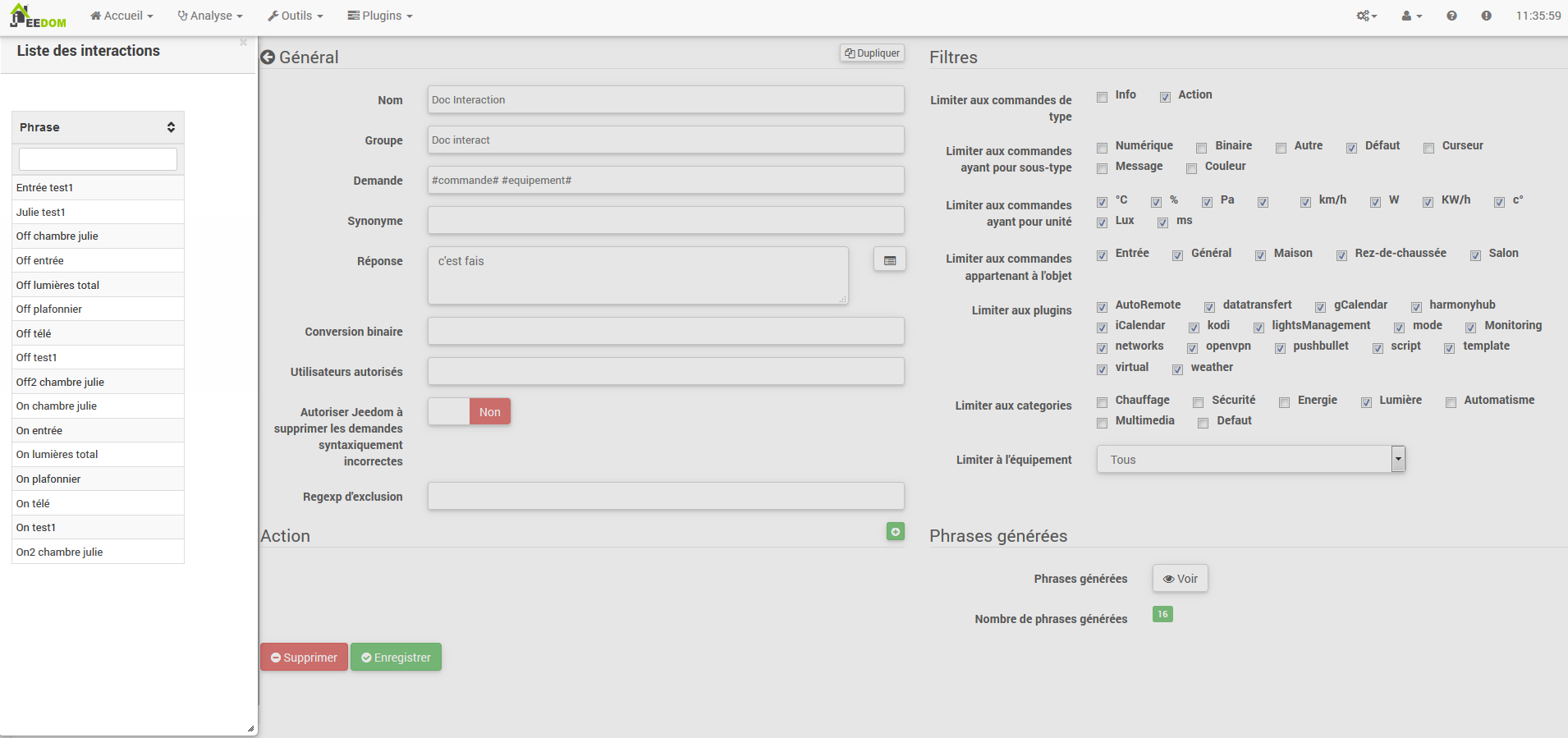Open the Analyse menu
Viewport: 1568px width, 738px height.
tap(210, 16)
